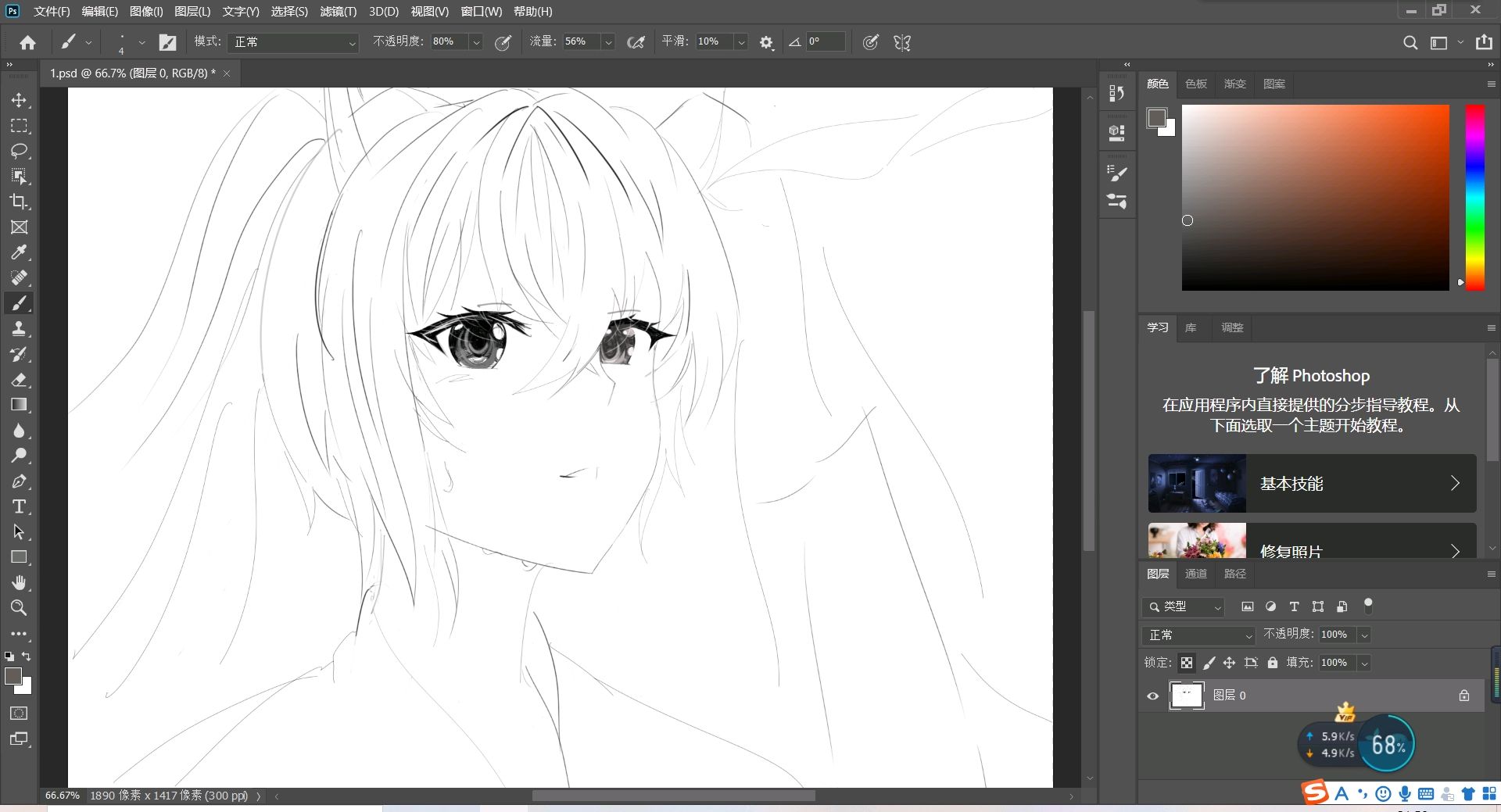Viewport: 1501px width, 812px height.
Task: Open layer blend mode 正常 dropdown
Action: [1198, 635]
